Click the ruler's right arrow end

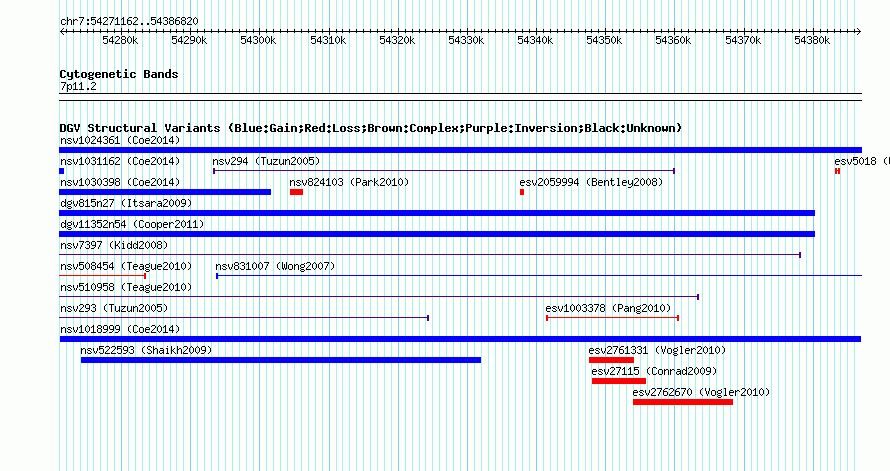tap(858, 32)
